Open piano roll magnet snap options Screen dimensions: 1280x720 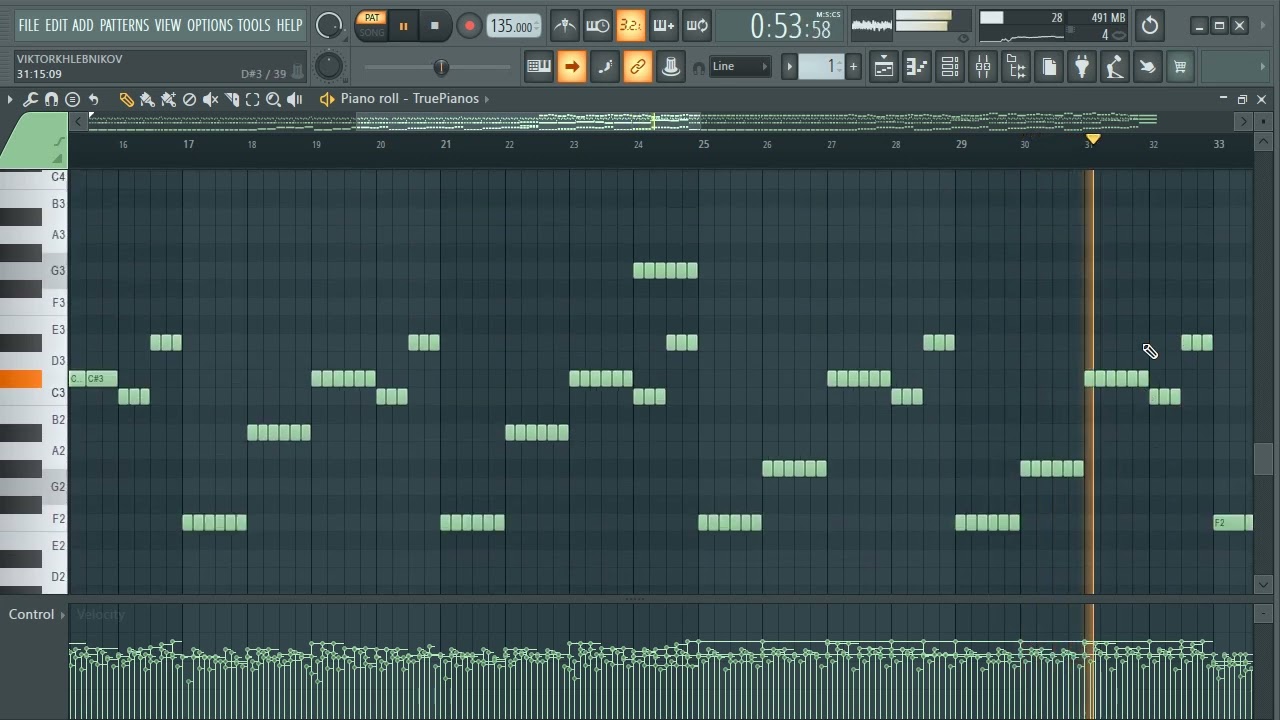(52, 99)
